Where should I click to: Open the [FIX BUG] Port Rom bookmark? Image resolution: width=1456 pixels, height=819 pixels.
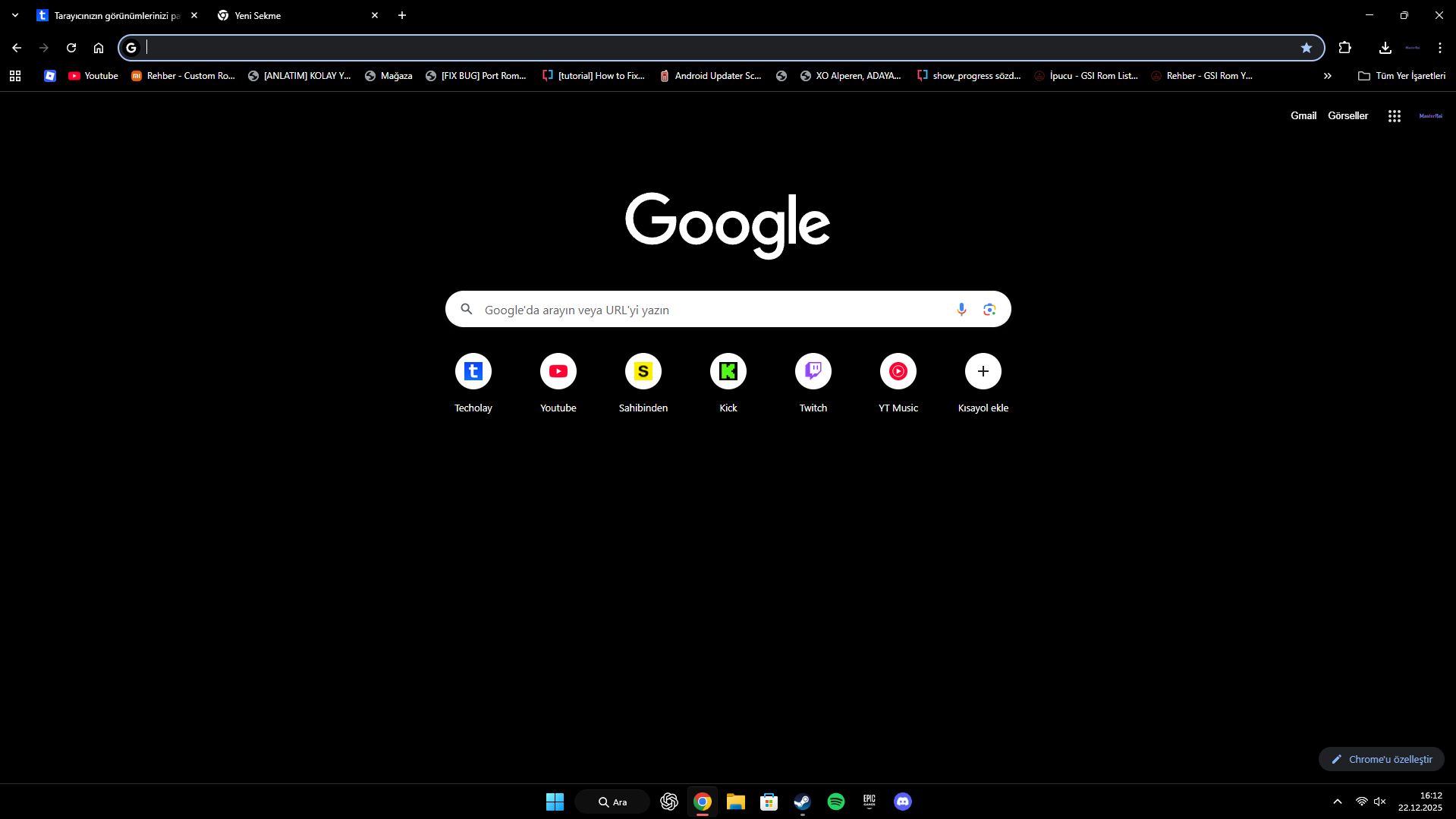[x=476, y=76]
